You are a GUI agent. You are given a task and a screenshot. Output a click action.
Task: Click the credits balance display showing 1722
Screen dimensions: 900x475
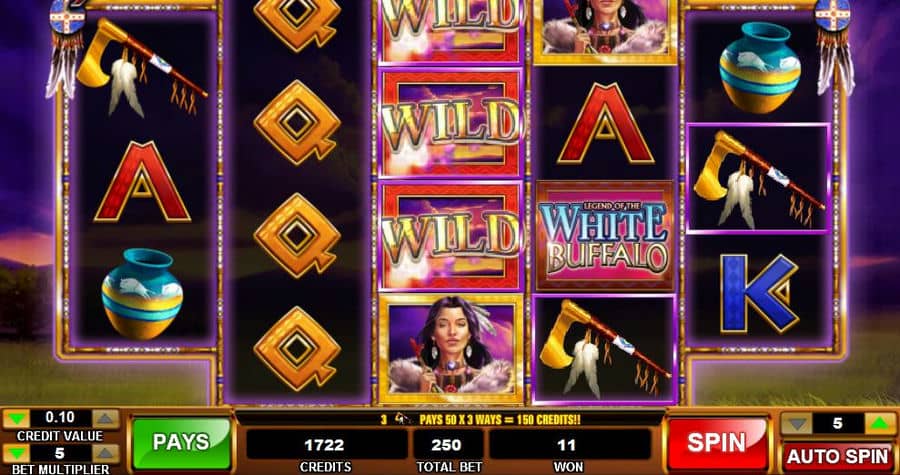[x=325, y=445]
